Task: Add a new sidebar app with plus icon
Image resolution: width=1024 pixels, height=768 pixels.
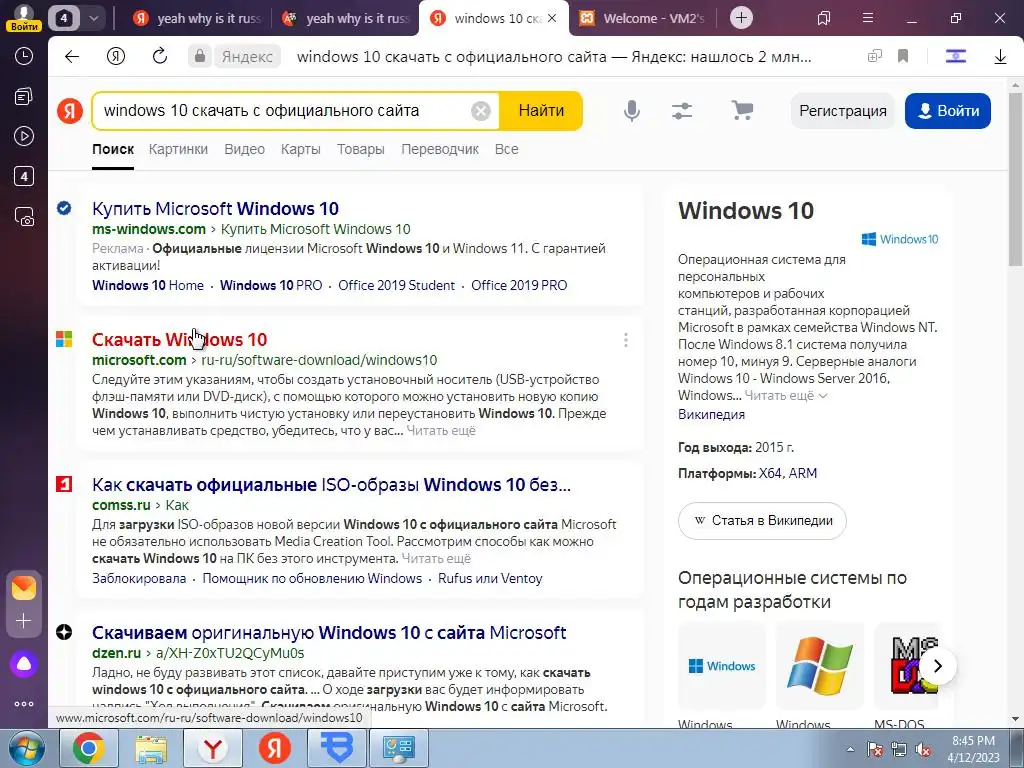Action: coord(24,620)
